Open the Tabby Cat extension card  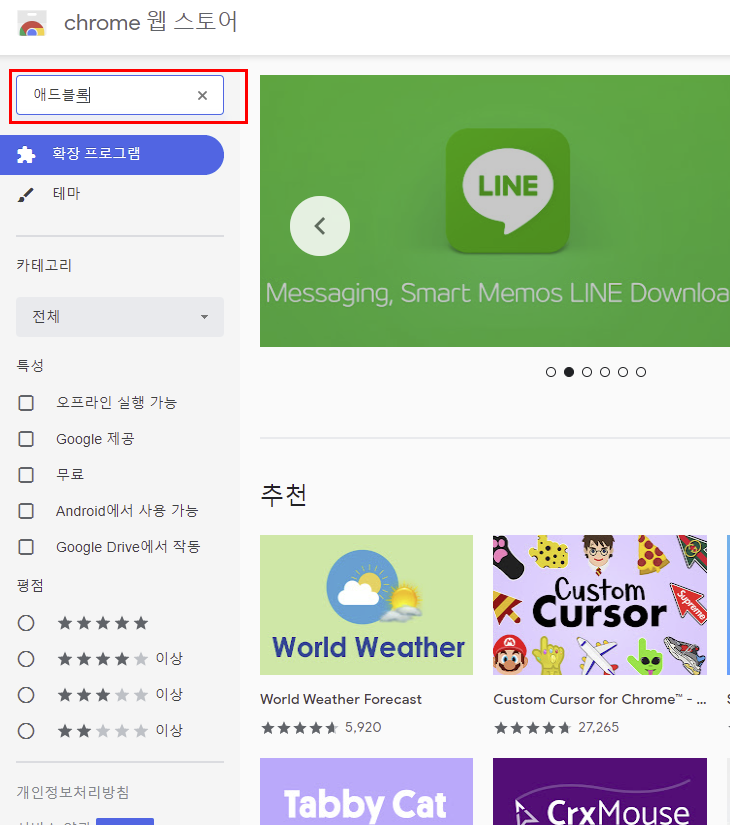366,791
